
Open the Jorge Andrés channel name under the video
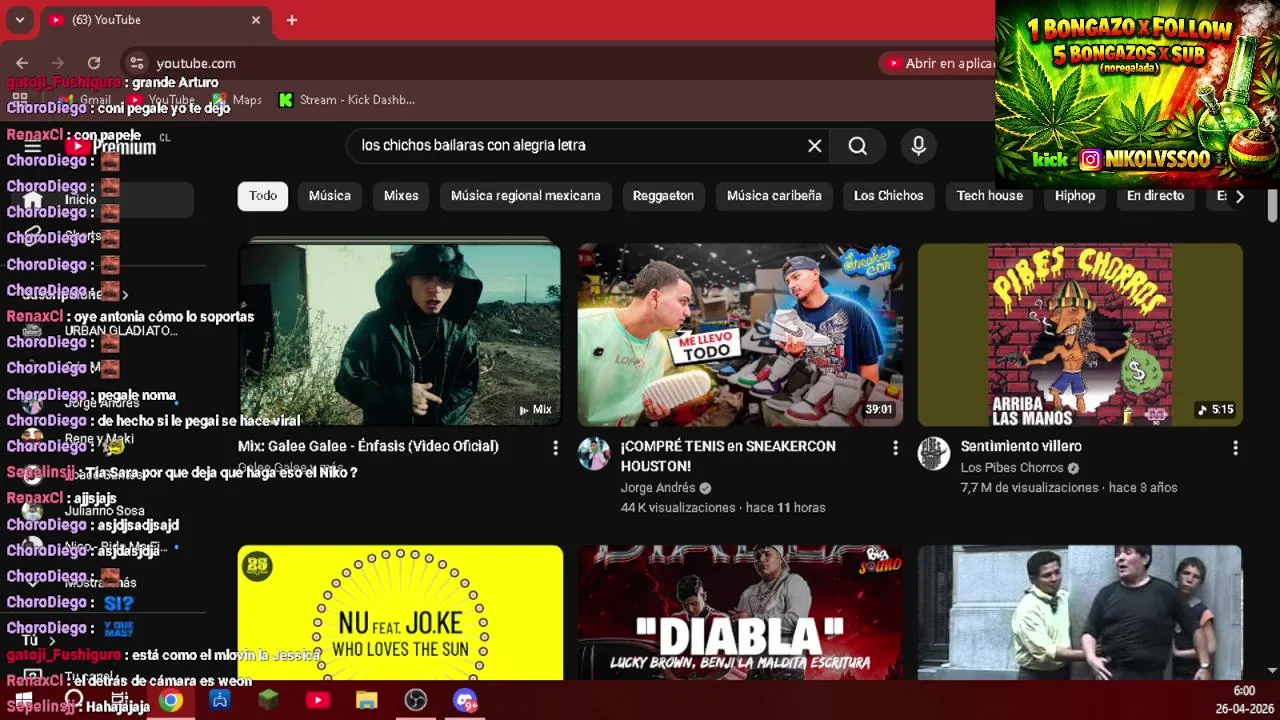click(x=658, y=488)
